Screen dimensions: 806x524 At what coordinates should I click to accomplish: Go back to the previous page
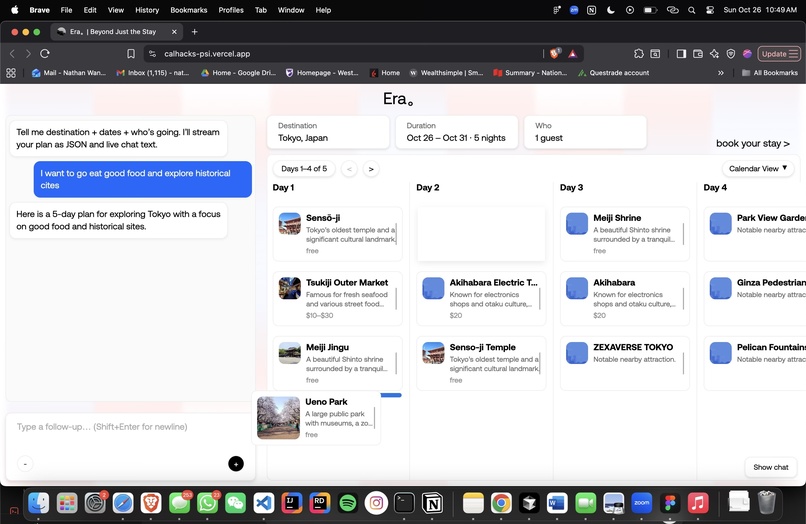point(12,53)
